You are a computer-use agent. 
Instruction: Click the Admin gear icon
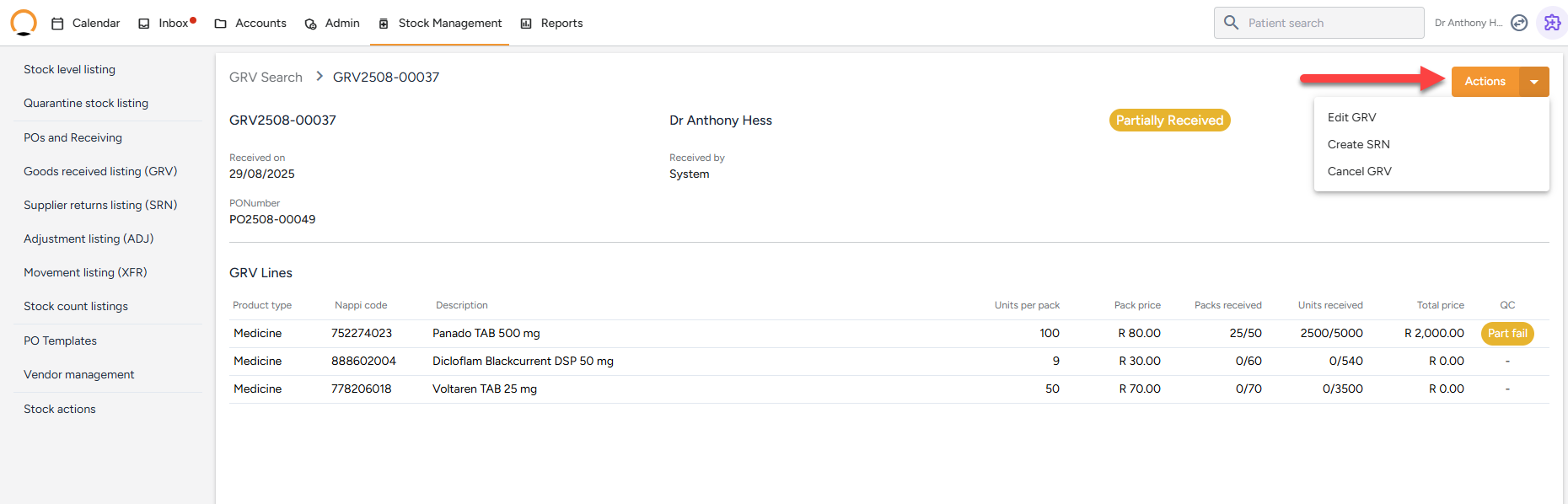[310, 24]
